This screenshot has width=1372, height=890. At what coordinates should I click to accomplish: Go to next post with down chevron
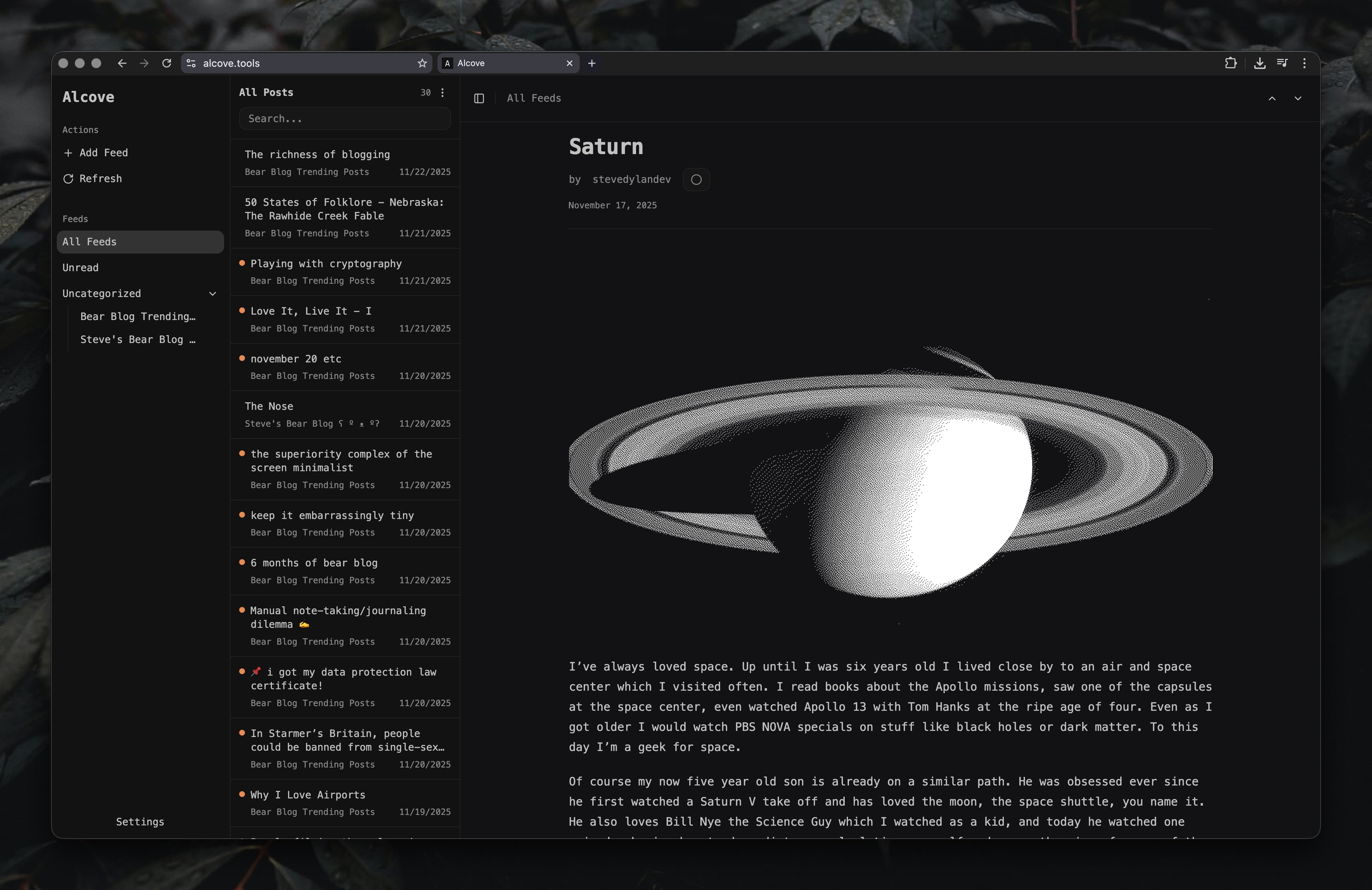pyautogui.click(x=1298, y=98)
